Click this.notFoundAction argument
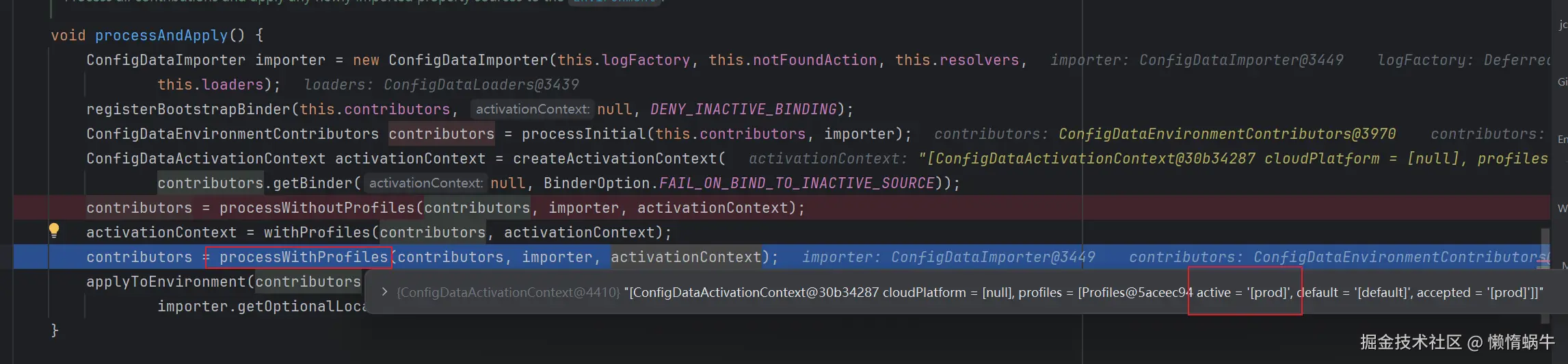Screen dimensions: 1568x364 pyautogui.click(x=793, y=60)
